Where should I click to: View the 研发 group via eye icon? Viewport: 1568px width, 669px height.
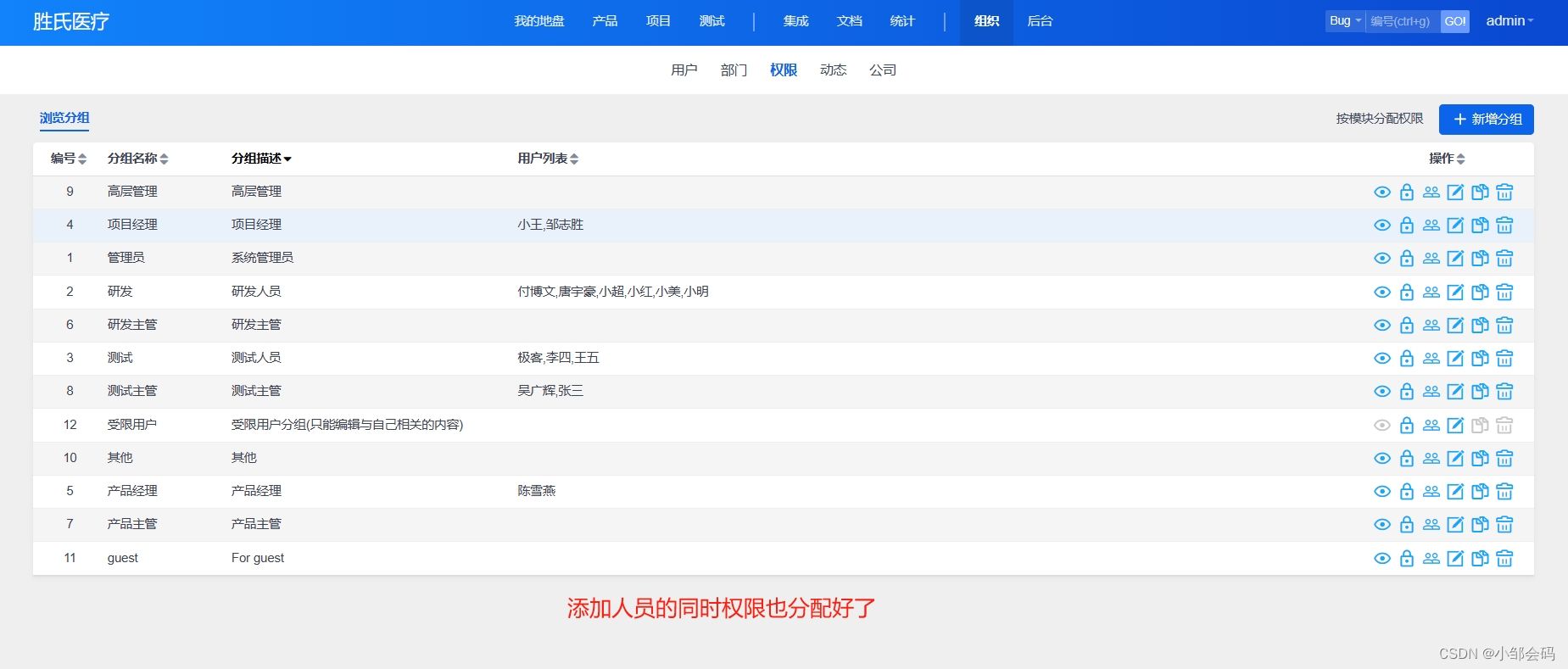1382,293
